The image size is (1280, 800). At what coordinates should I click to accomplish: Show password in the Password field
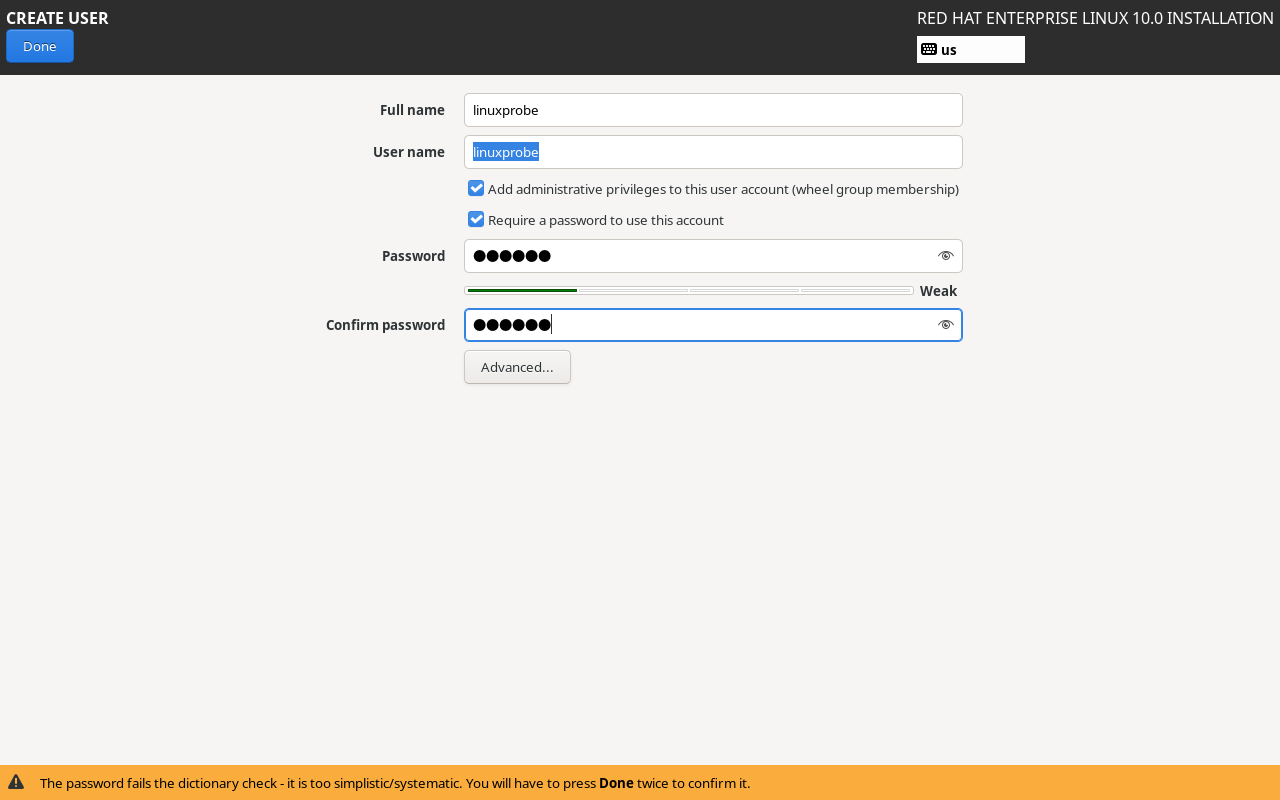(x=945, y=256)
